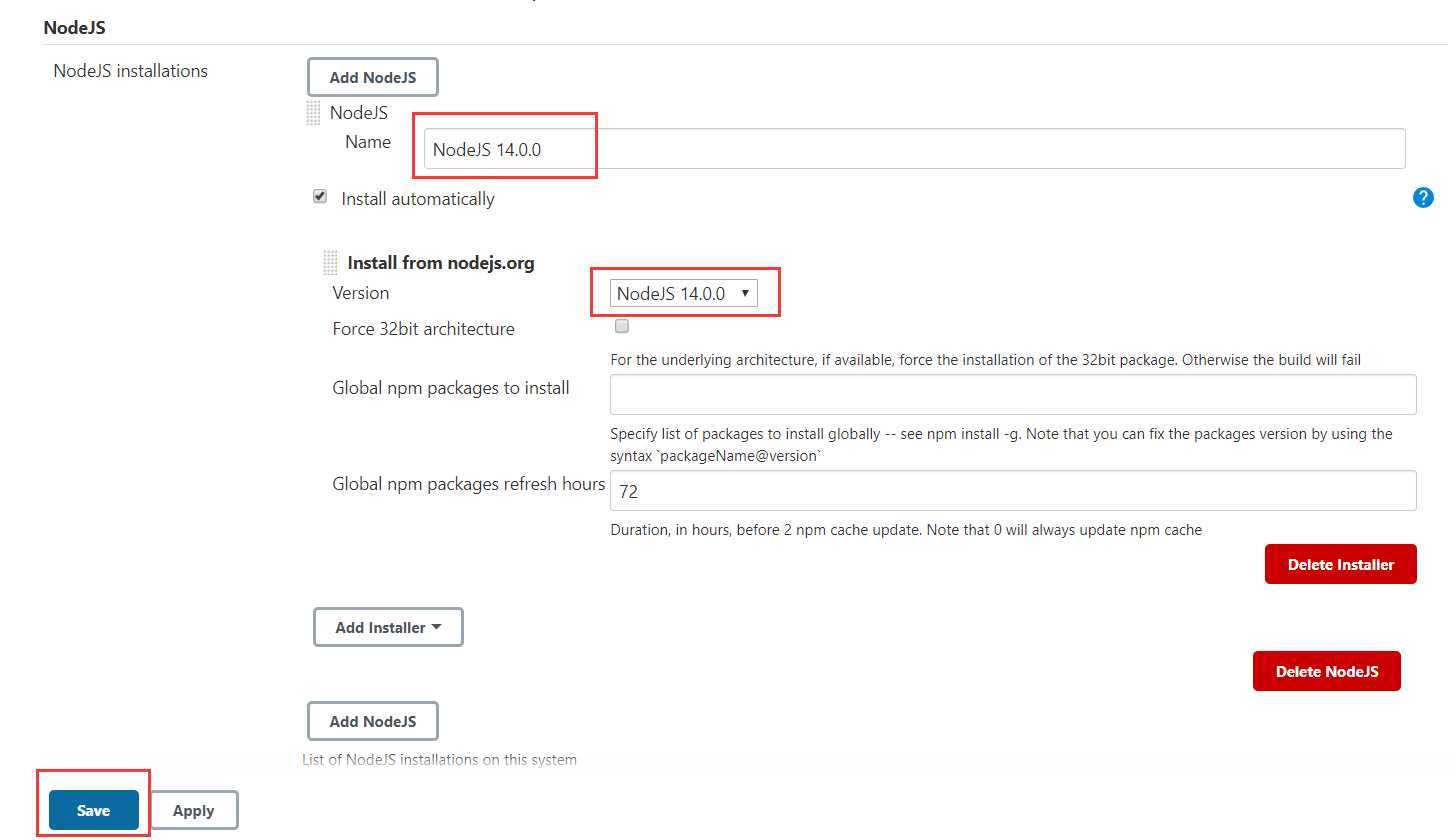Expand the Add Installer dropdown button
Screen dimensions: 1455x840
pyautogui.click(x=388, y=627)
